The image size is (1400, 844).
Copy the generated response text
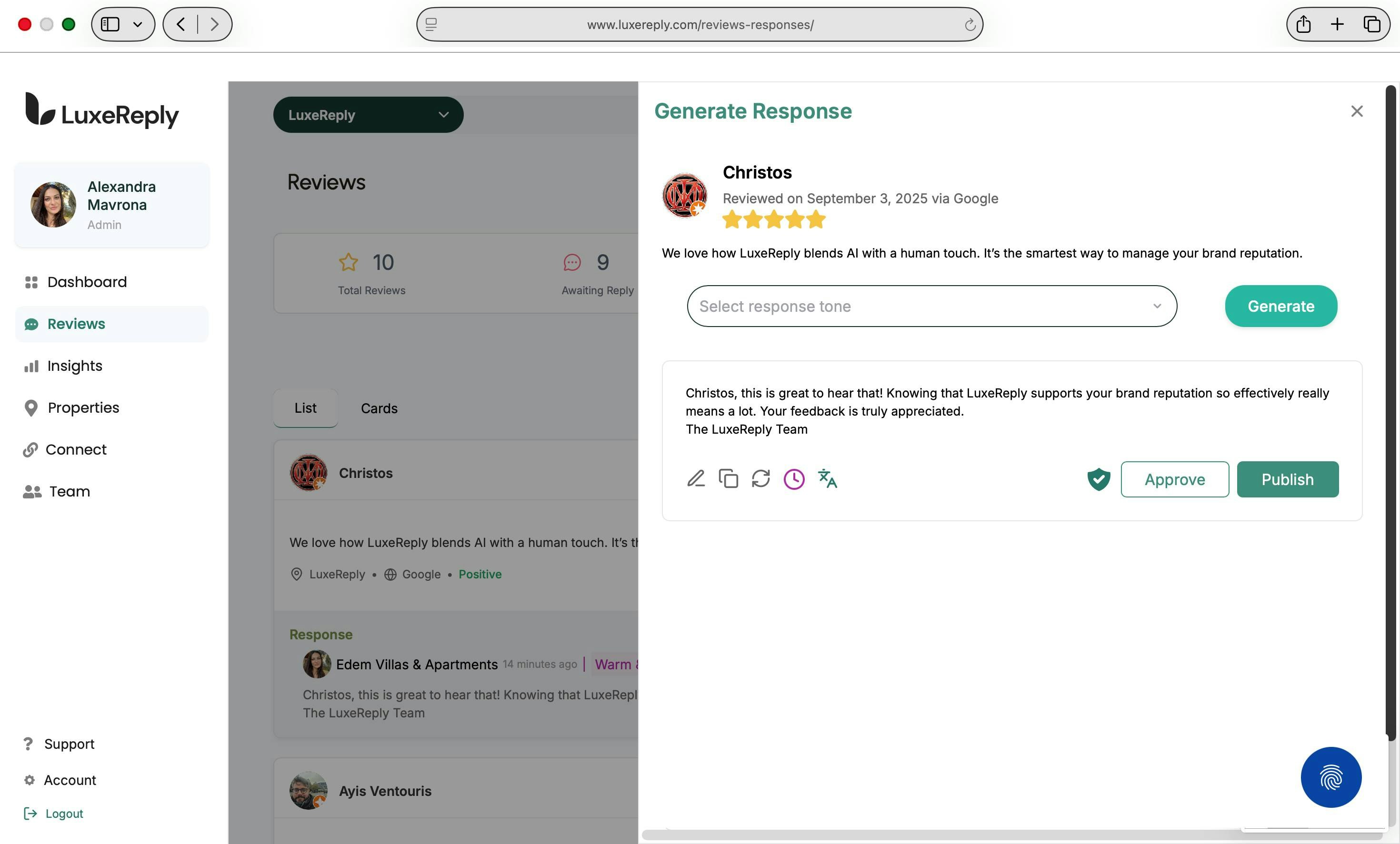729,479
